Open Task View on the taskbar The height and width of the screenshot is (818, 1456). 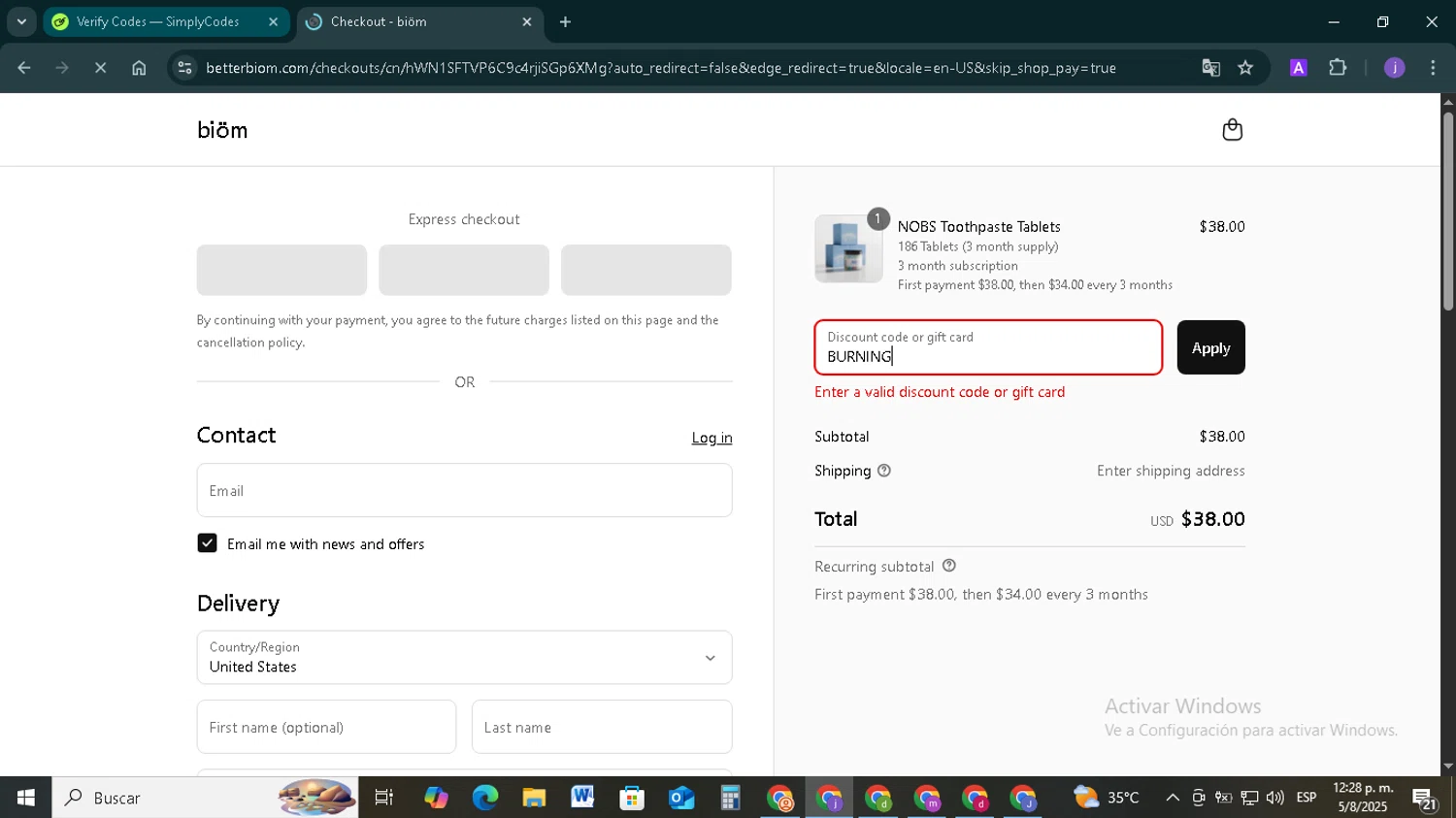point(384,798)
